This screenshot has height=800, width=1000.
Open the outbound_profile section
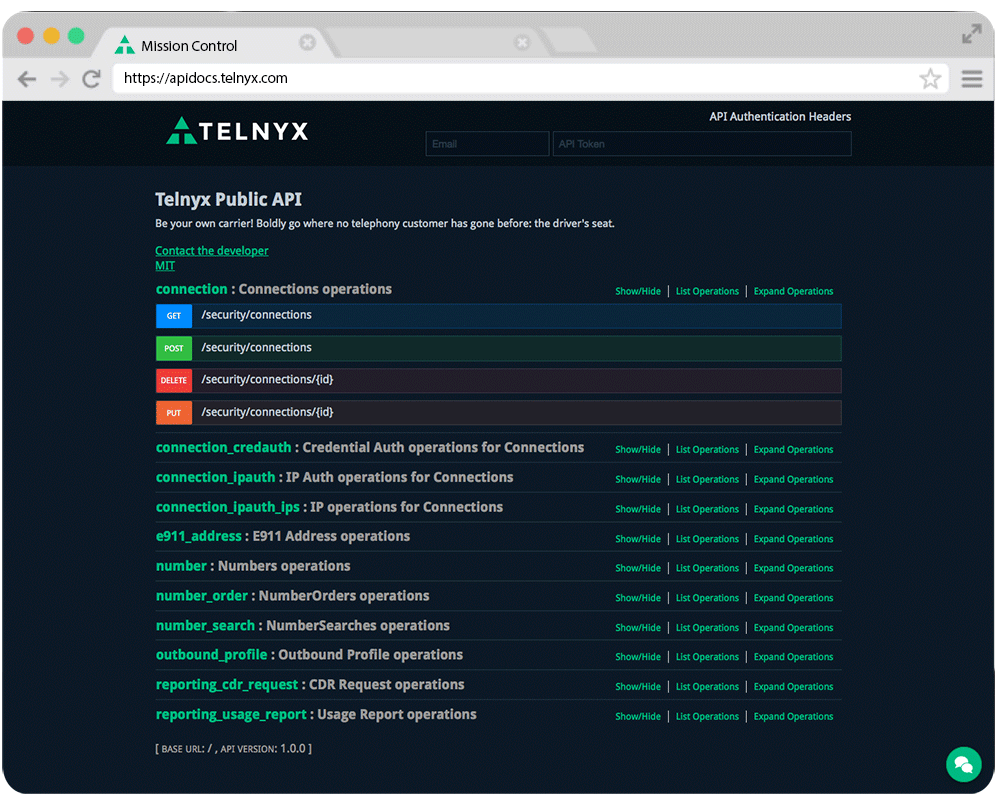[x=211, y=655]
